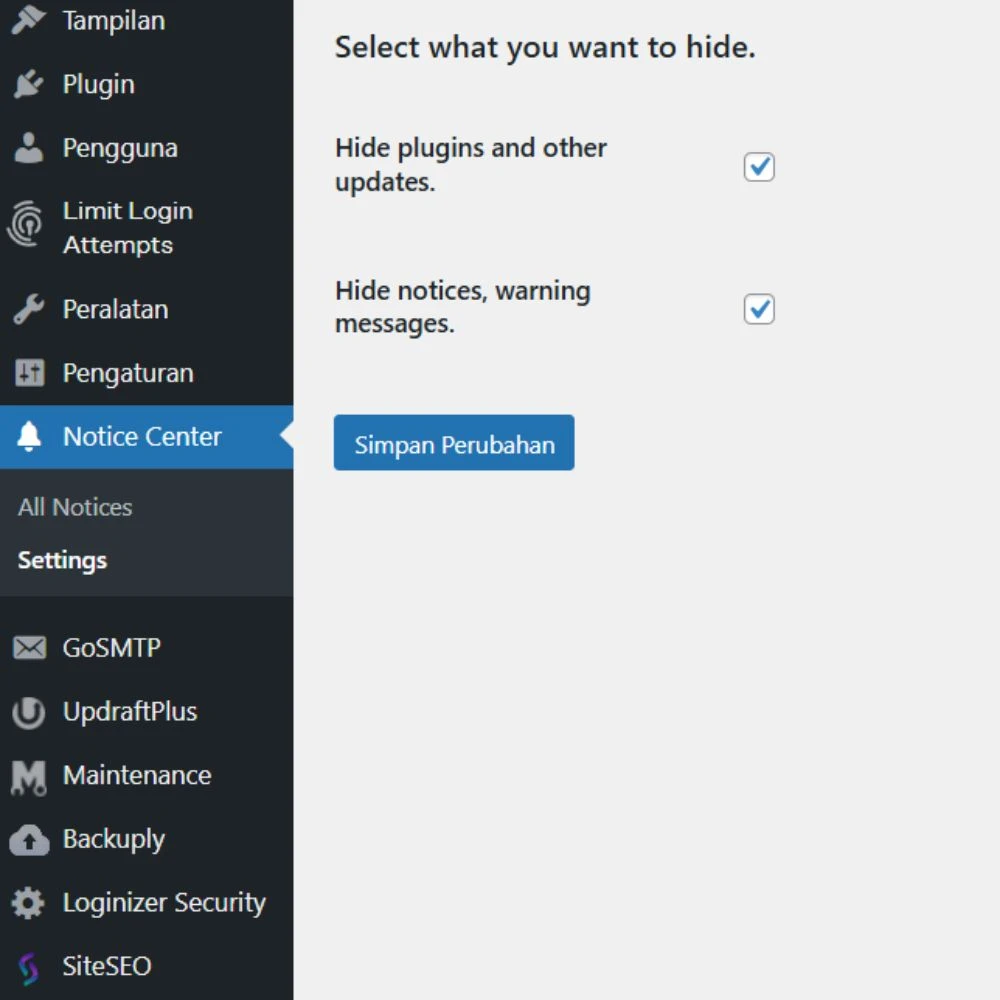Uncheck Hide plugins and other updates
The image size is (1000, 1000).
pos(759,167)
